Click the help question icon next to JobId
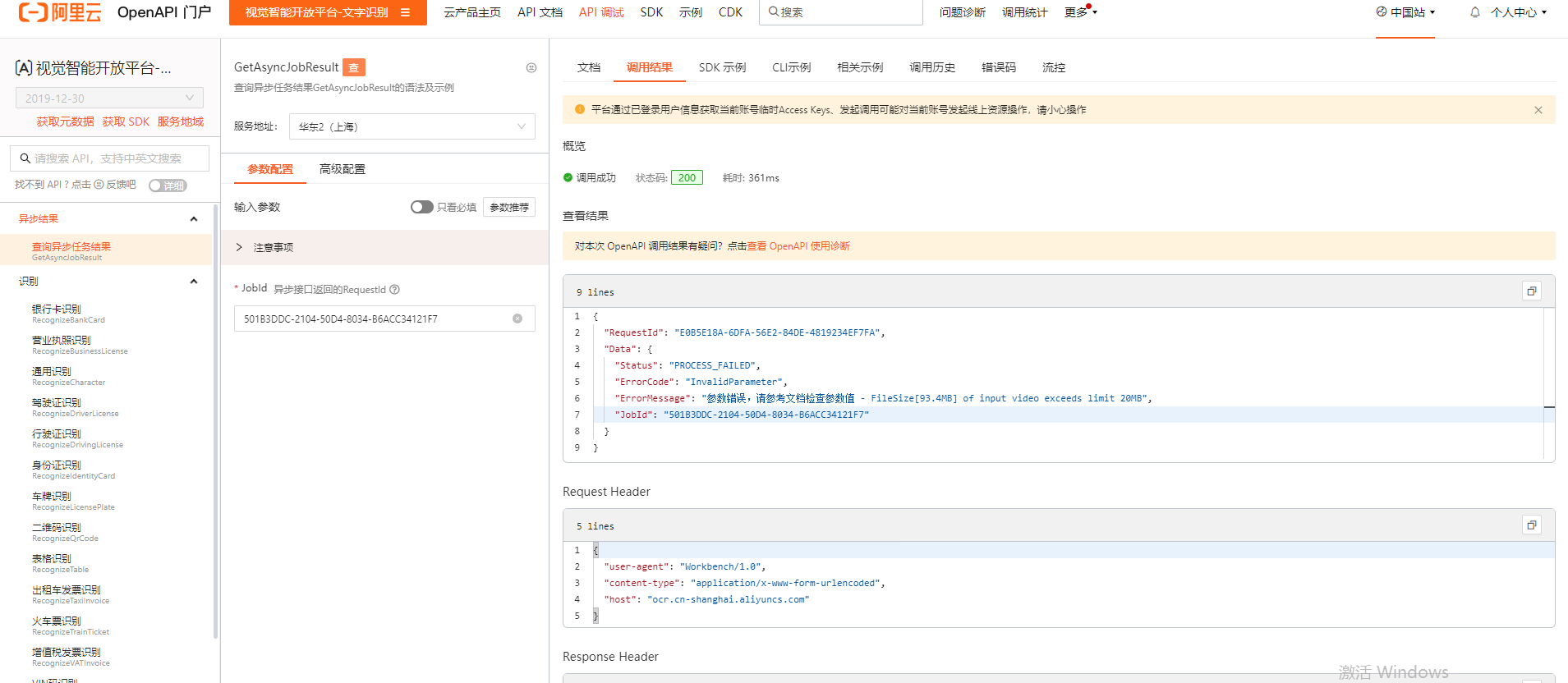 pos(394,289)
